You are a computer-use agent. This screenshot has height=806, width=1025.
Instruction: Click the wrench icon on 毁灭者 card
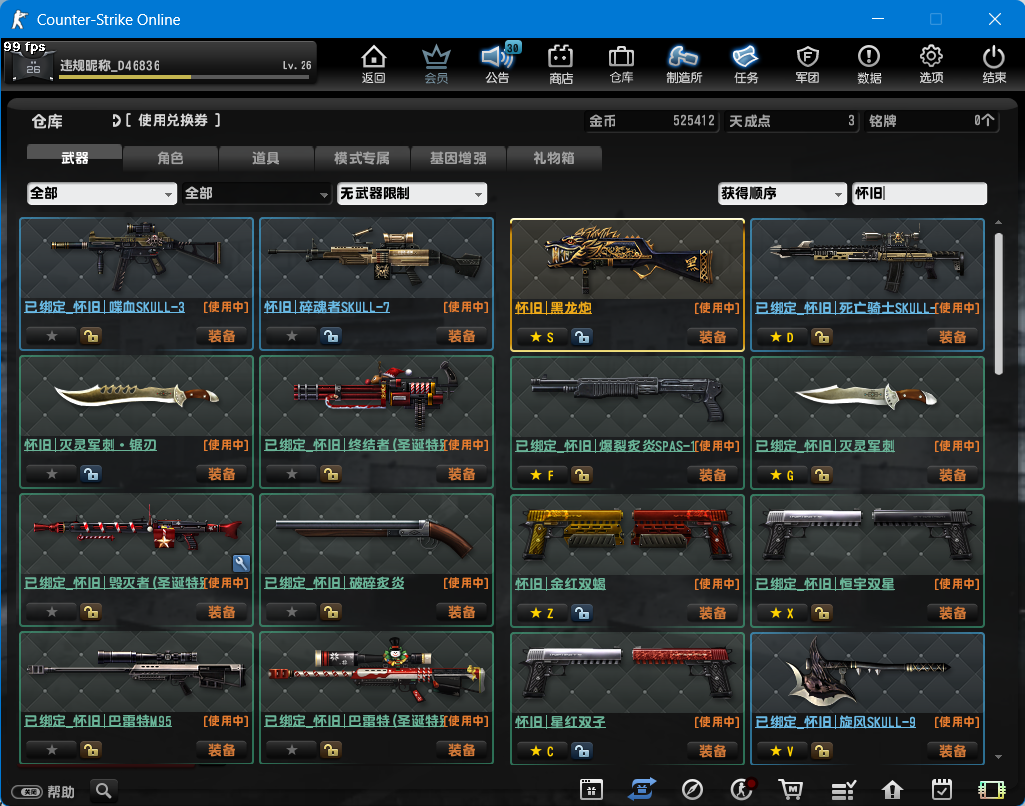point(241,563)
